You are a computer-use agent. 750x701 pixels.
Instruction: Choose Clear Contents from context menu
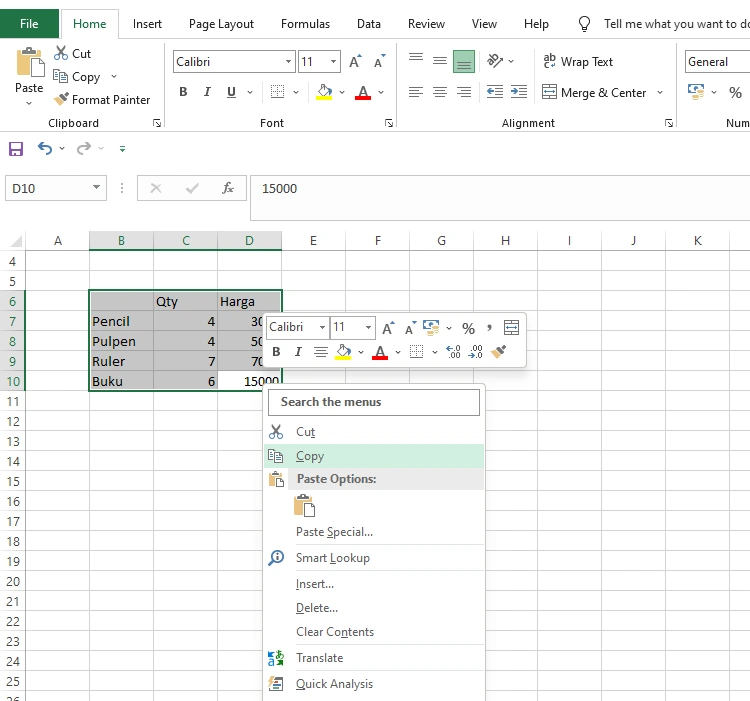374,632
